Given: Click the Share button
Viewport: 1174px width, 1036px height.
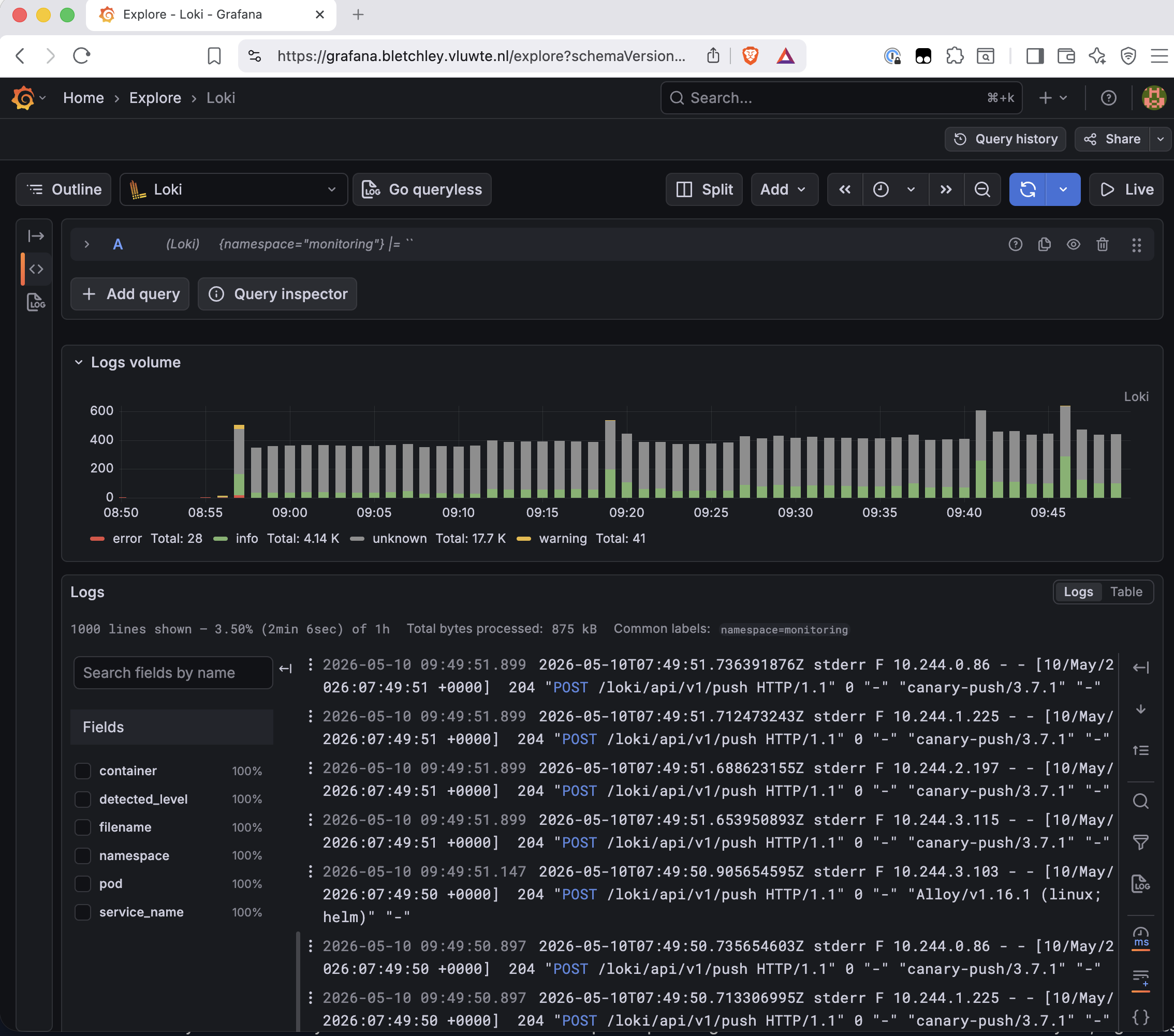Looking at the screenshot, I should click(x=1112, y=140).
